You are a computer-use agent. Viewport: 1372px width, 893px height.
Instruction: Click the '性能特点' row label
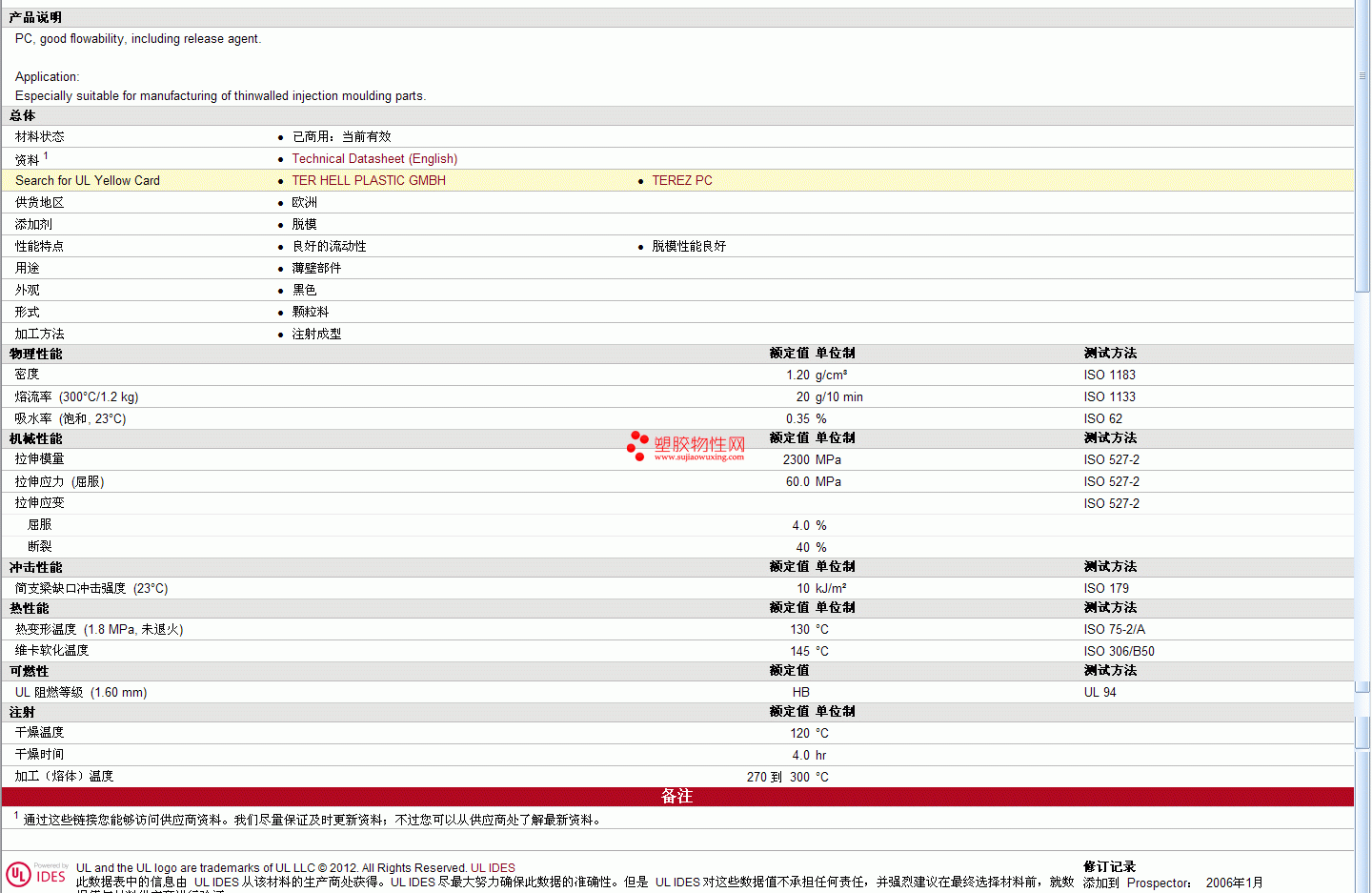(x=40, y=247)
